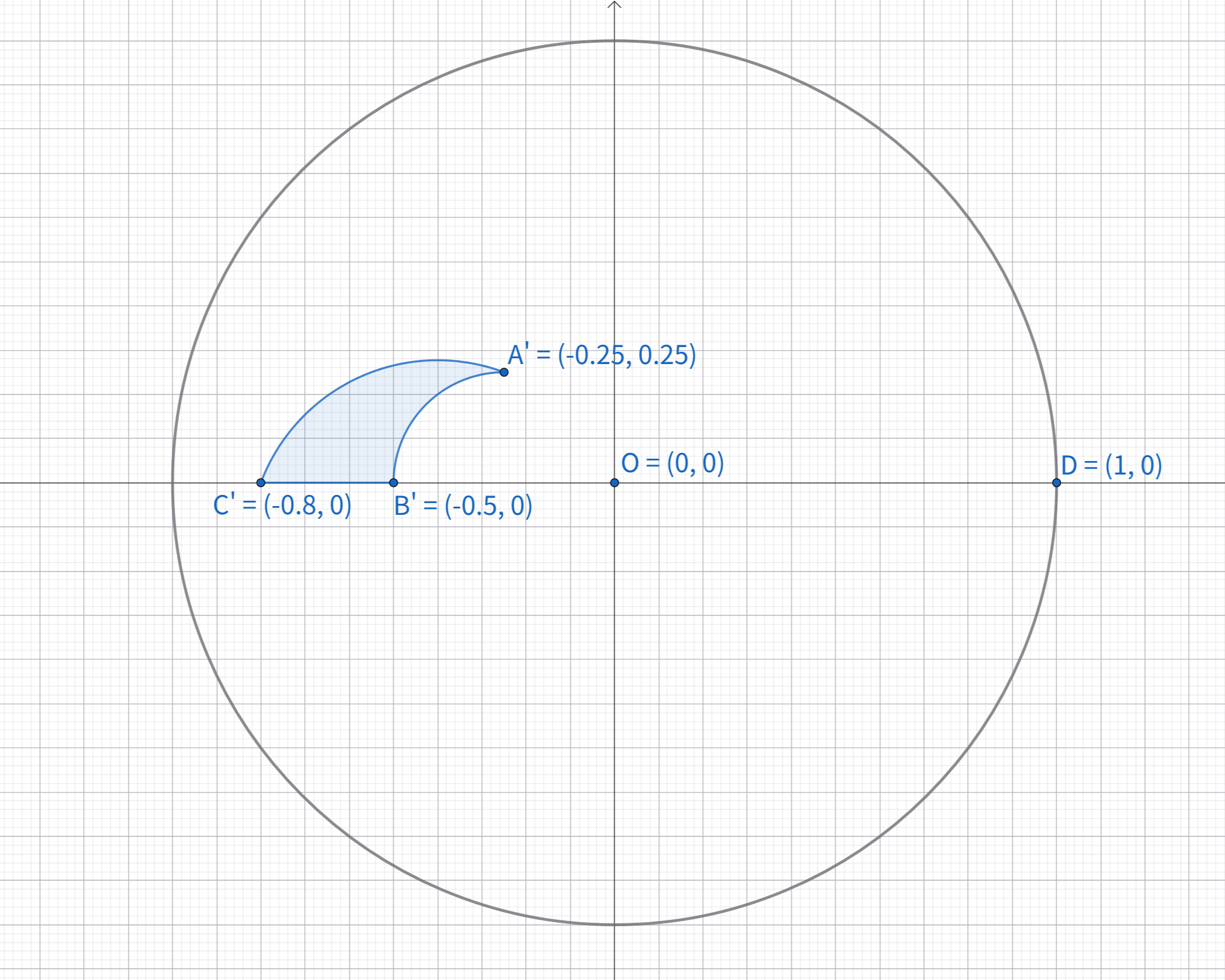1225x980 pixels.
Task: Select point C' at (-0.8, 0)
Action: click(x=261, y=483)
